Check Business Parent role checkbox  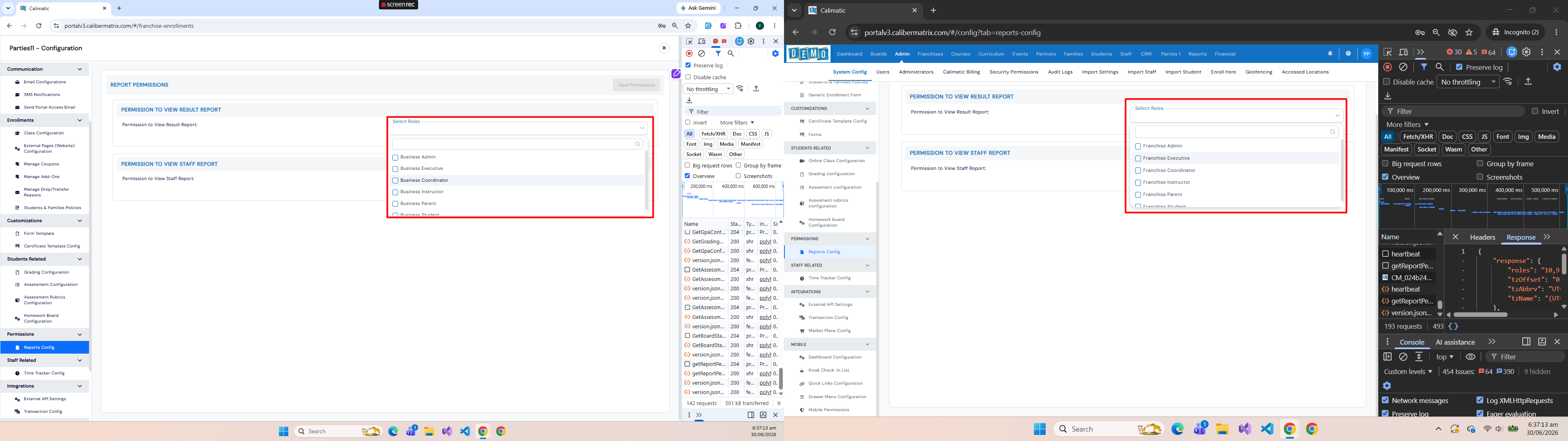click(x=395, y=204)
